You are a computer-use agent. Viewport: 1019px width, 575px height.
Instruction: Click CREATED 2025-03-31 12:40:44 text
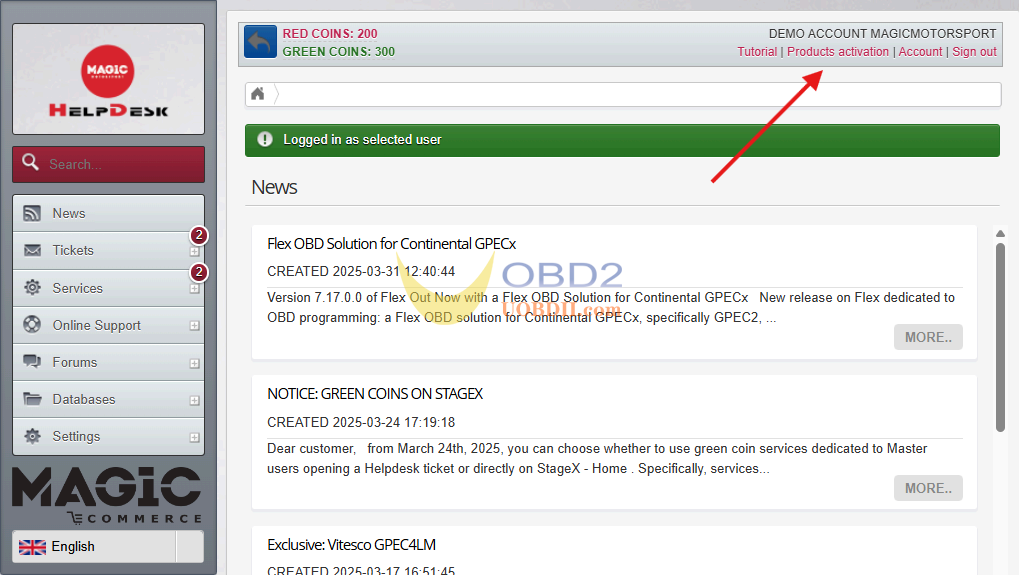point(361,272)
